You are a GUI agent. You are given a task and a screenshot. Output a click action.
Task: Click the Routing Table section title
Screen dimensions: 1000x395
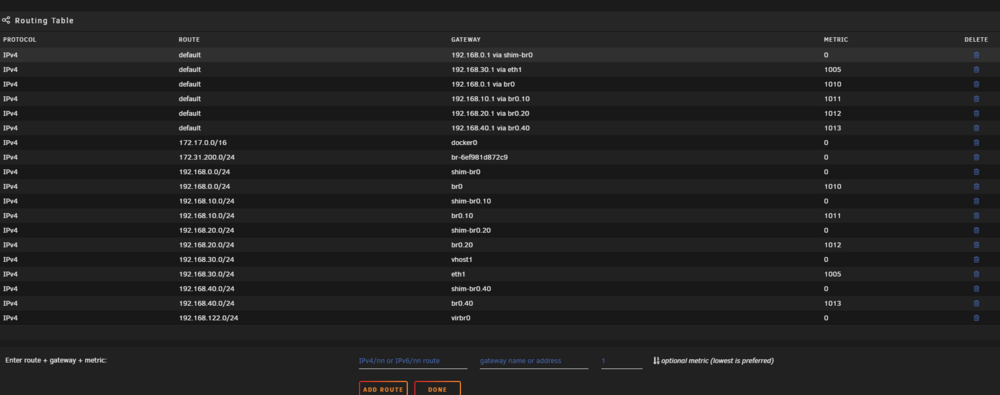coord(44,20)
